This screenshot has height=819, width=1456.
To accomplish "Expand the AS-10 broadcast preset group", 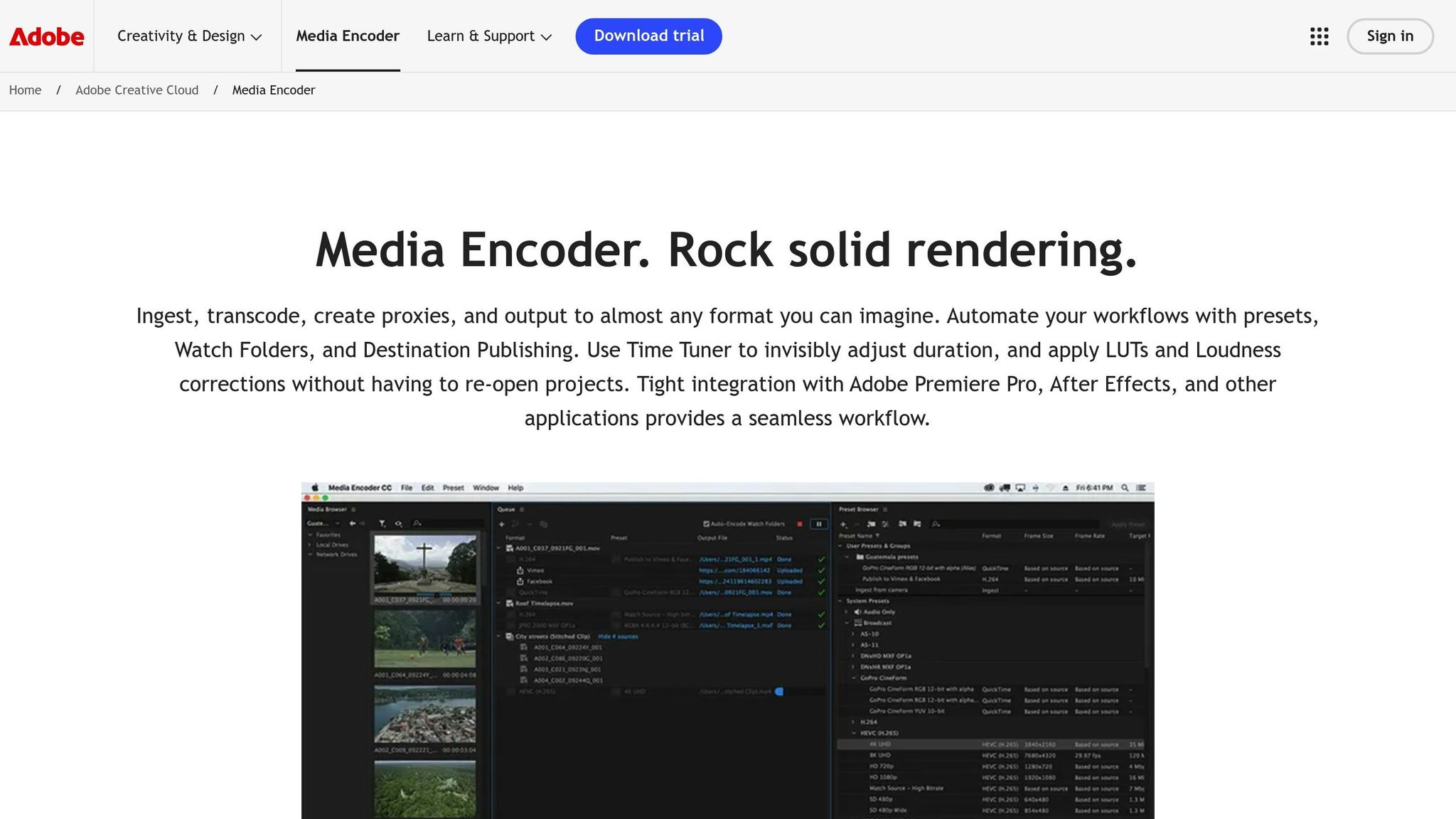I will coord(852,633).
